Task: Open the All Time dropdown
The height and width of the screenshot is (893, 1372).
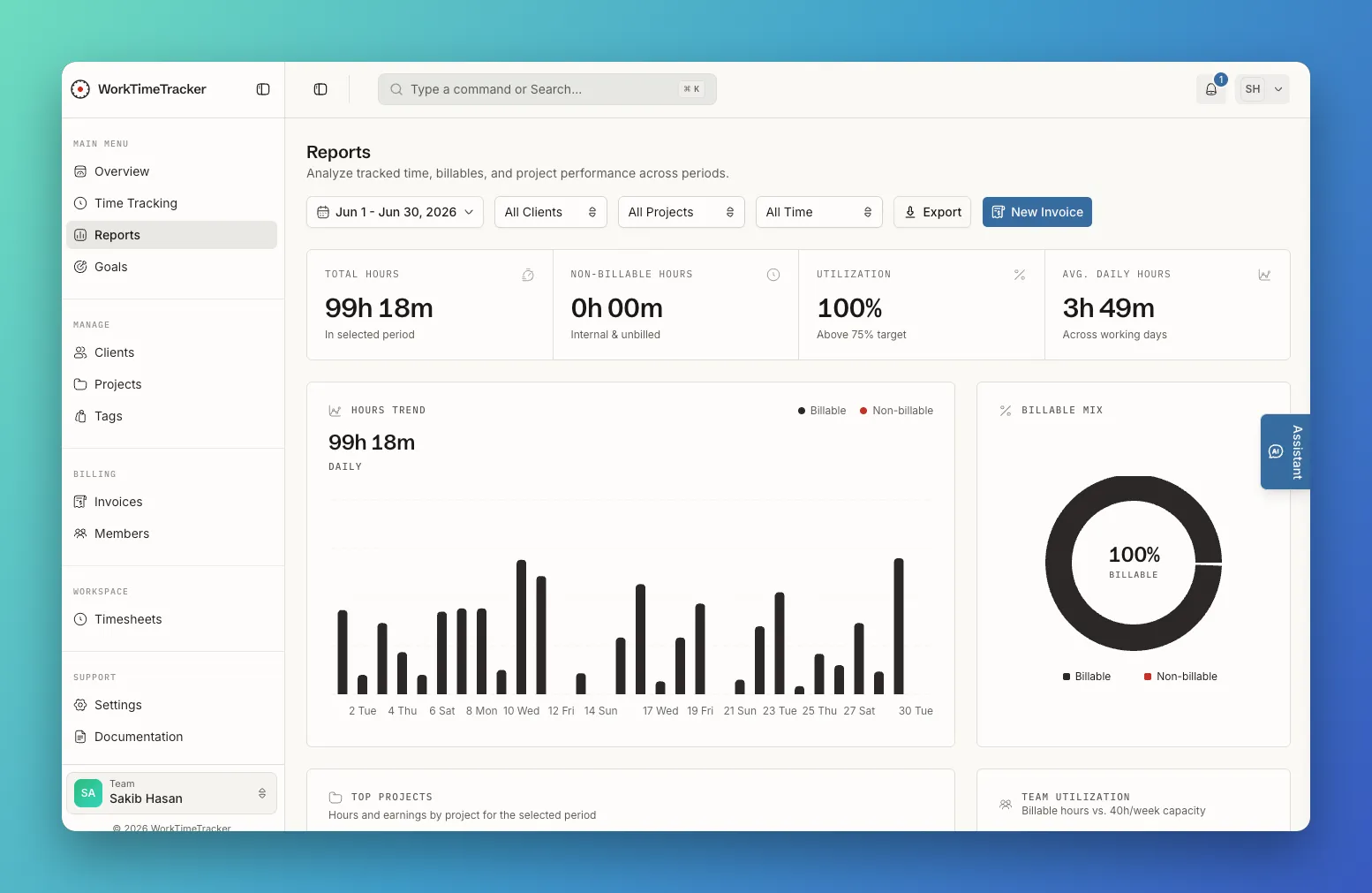Action: click(x=819, y=212)
